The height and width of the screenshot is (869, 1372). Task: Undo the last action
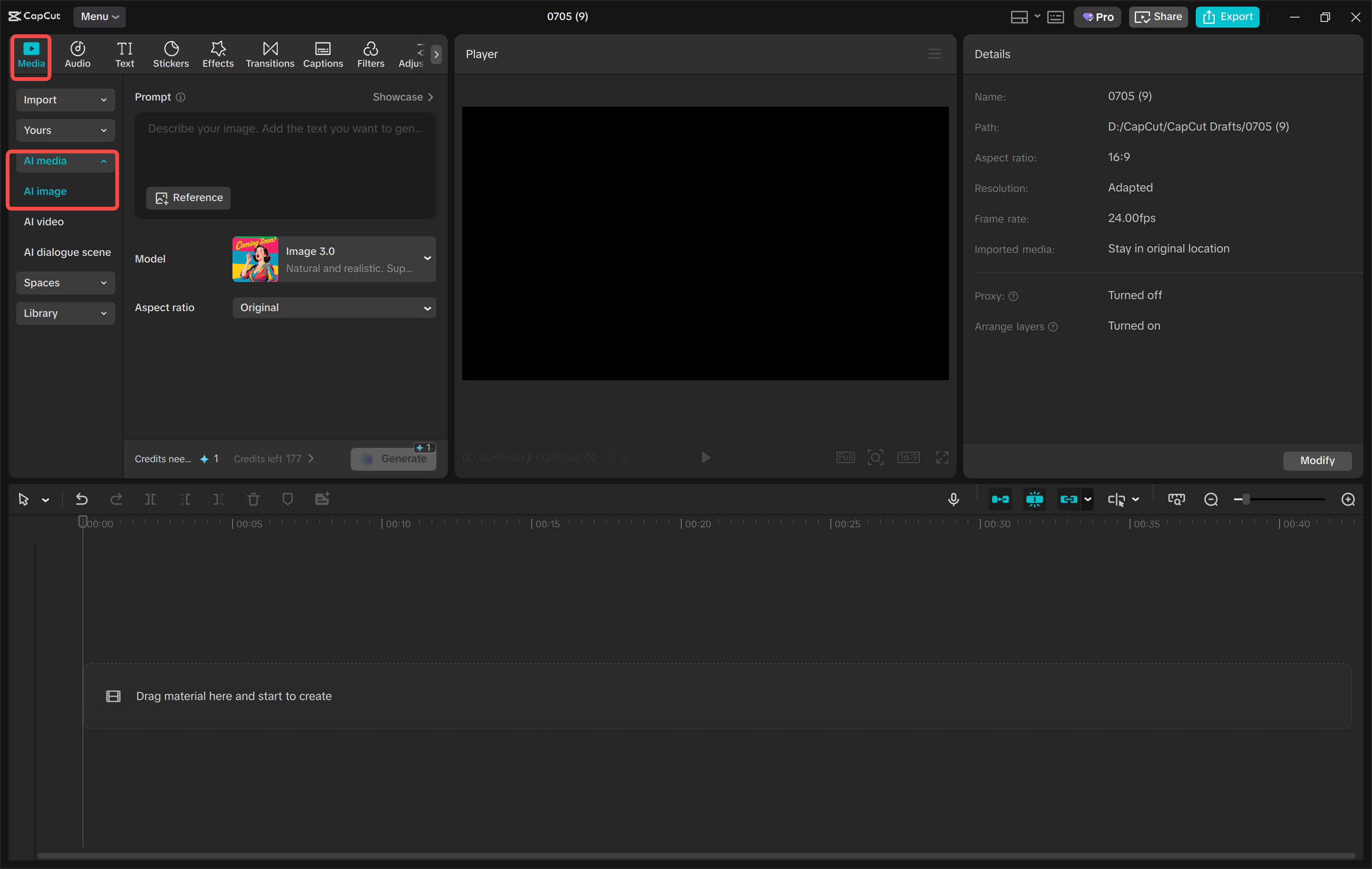[x=81, y=499]
